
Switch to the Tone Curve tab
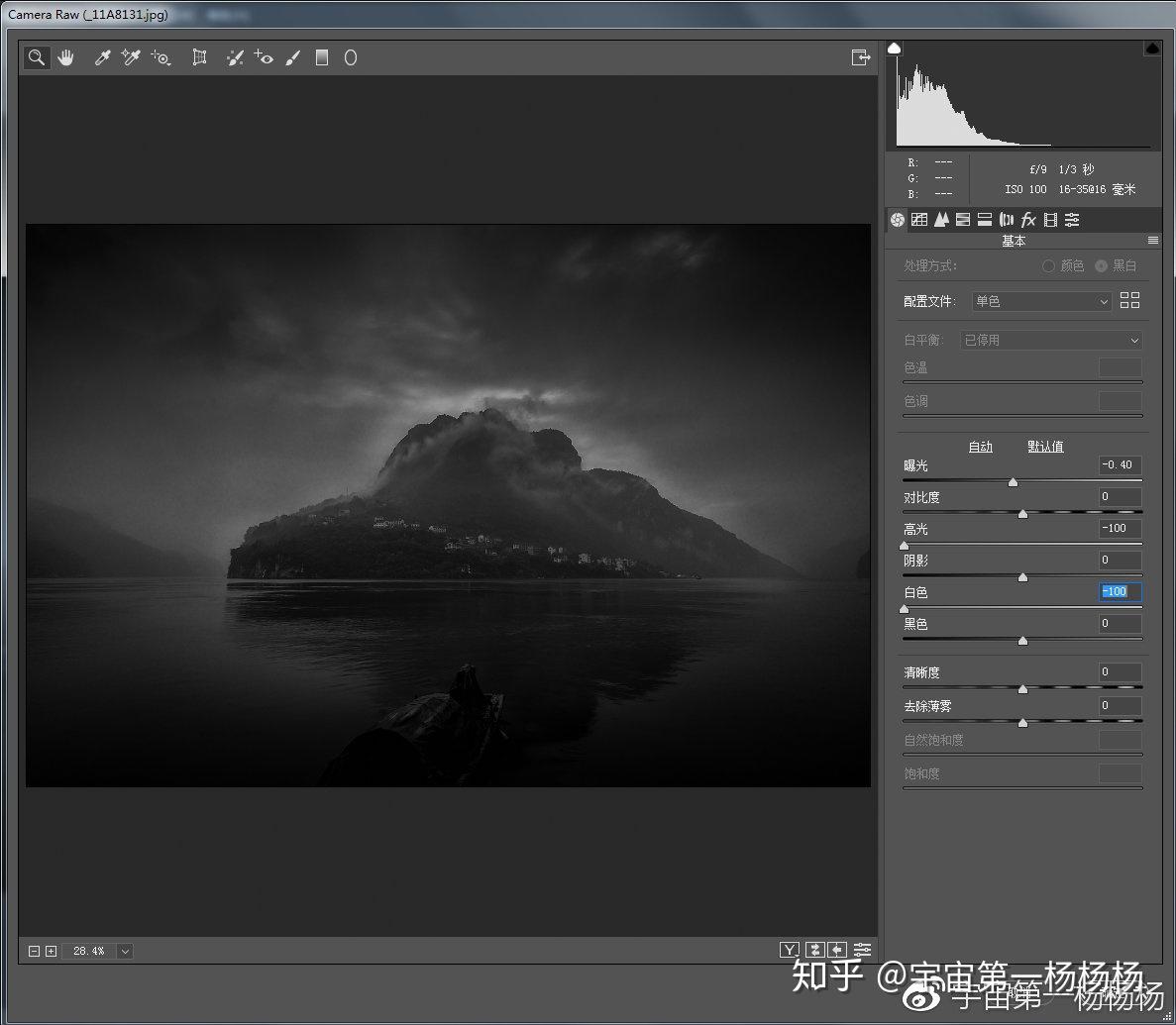coord(919,220)
